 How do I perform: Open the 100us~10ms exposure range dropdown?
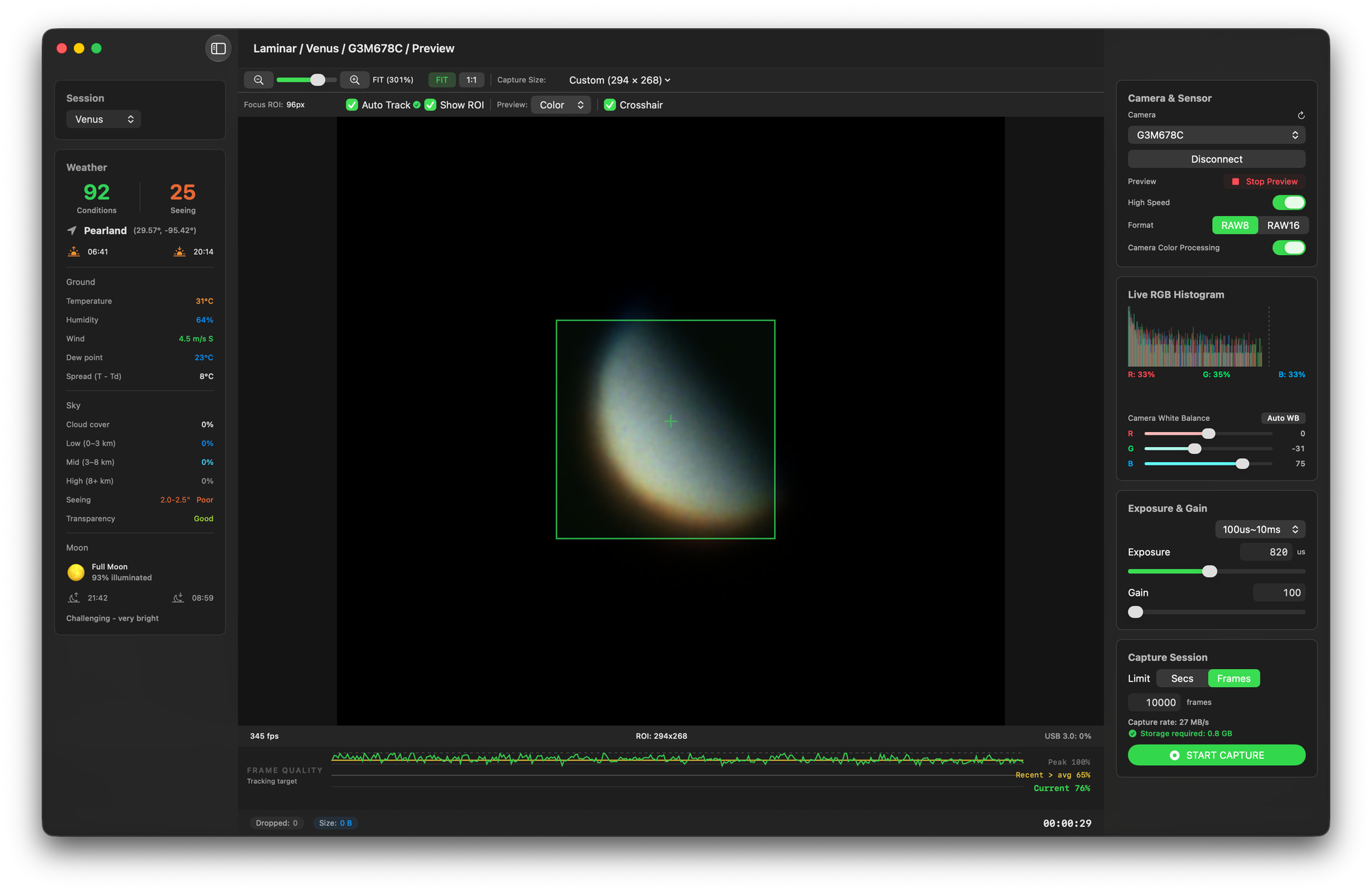coord(1260,529)
